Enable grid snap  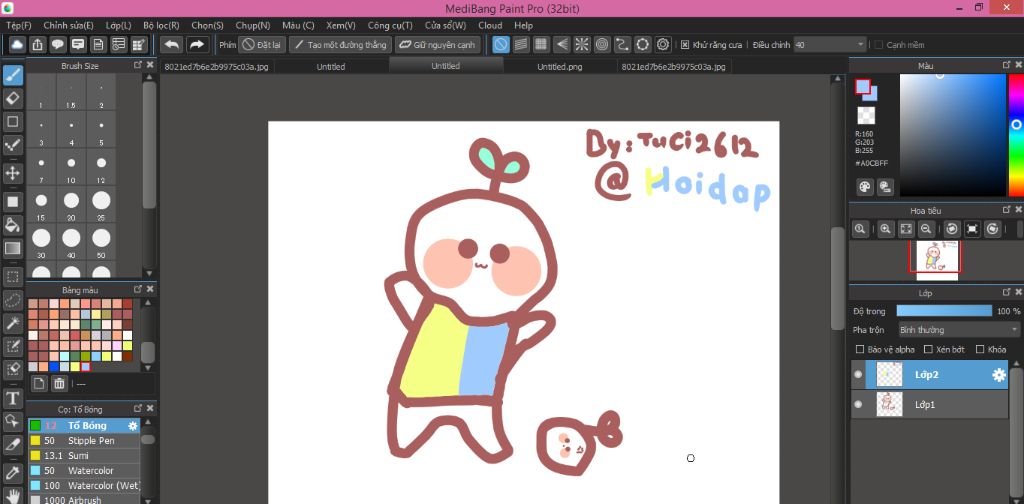(541, 44)
